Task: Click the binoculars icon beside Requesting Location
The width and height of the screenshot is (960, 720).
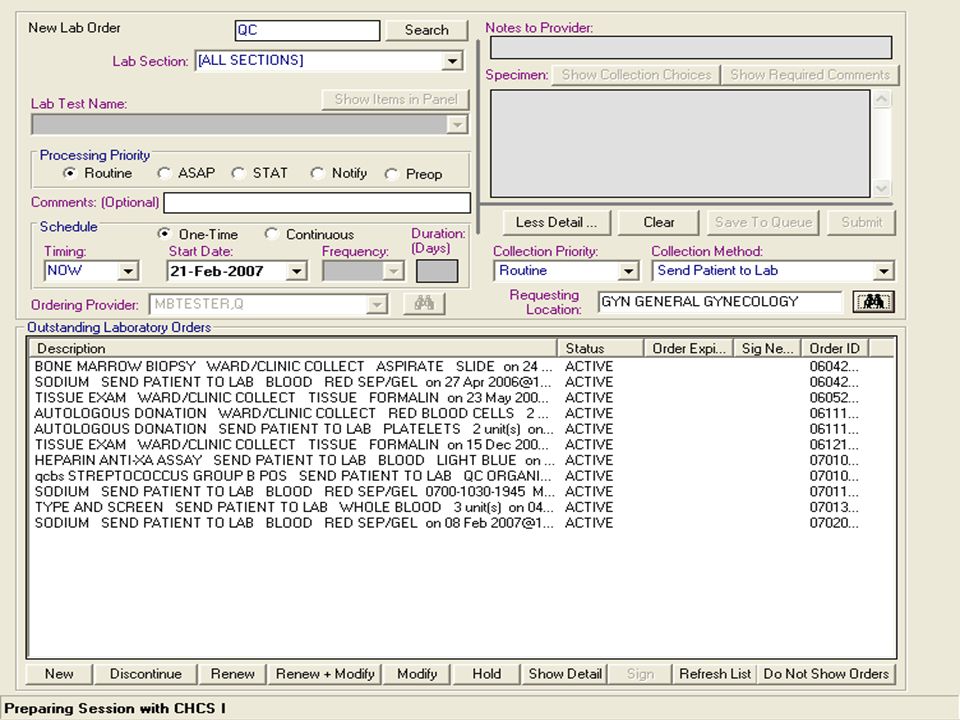Action: click(x=873, y=302)
